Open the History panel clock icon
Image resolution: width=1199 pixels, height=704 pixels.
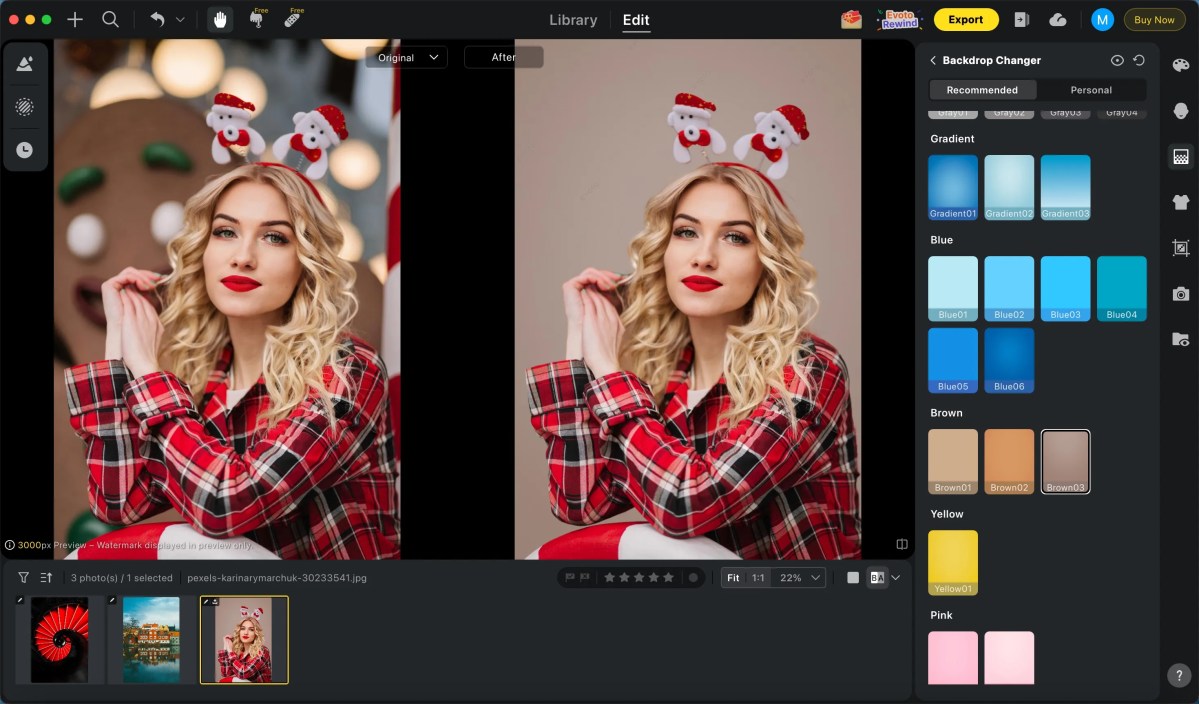coord(26,149)
